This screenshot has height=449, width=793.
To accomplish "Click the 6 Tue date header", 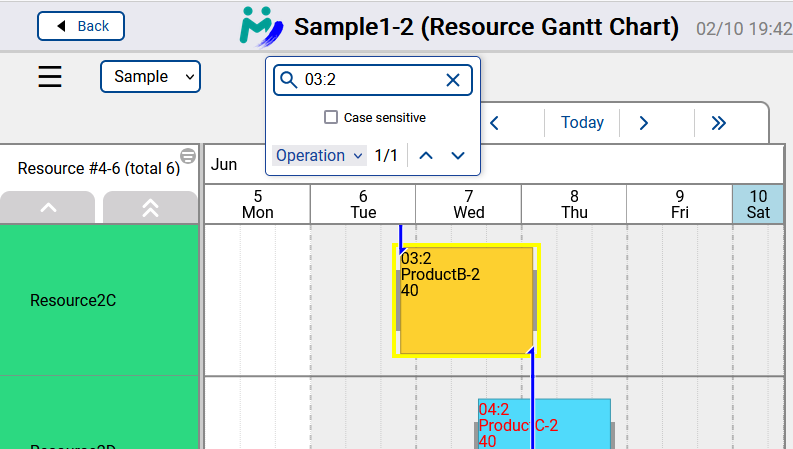I will (x=363, y=204).
